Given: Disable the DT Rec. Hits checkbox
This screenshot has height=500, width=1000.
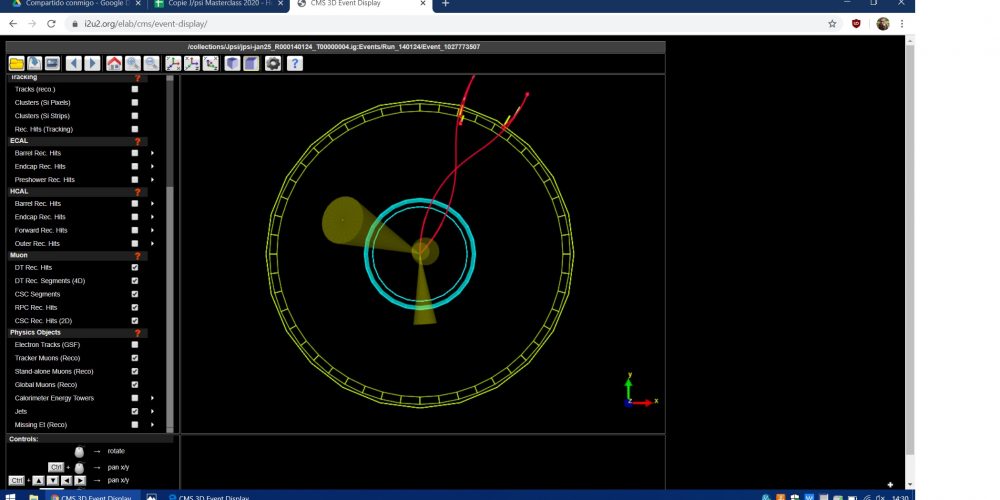Looking at the screenshot, I should (x=135, y=267).
